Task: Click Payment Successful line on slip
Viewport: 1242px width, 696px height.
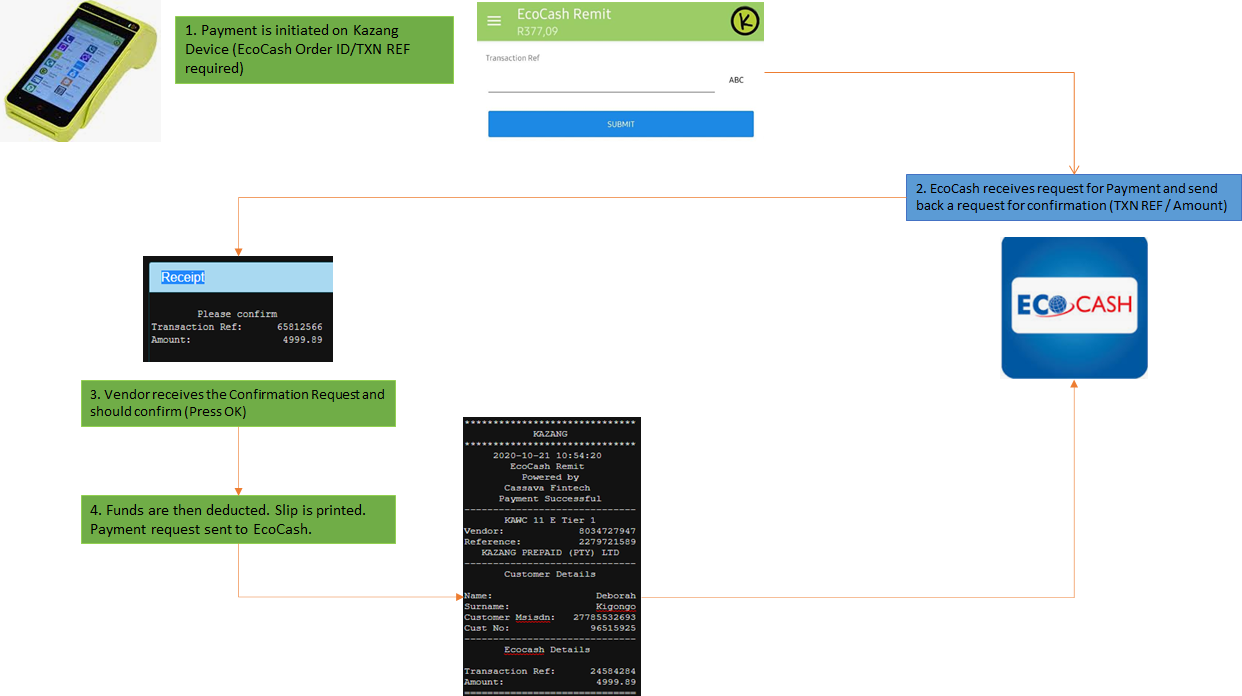Action: pos(550,498)
